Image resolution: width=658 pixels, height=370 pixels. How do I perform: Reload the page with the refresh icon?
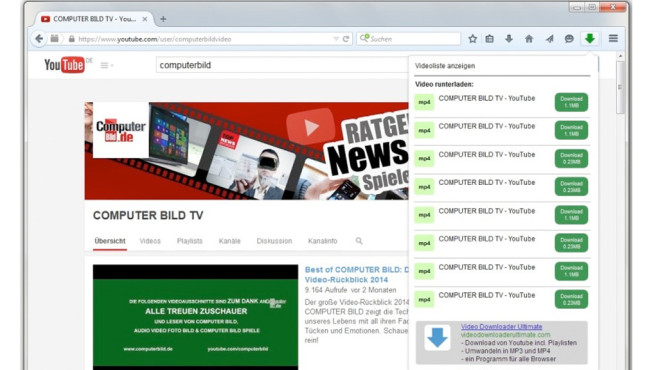pos(346,39)
